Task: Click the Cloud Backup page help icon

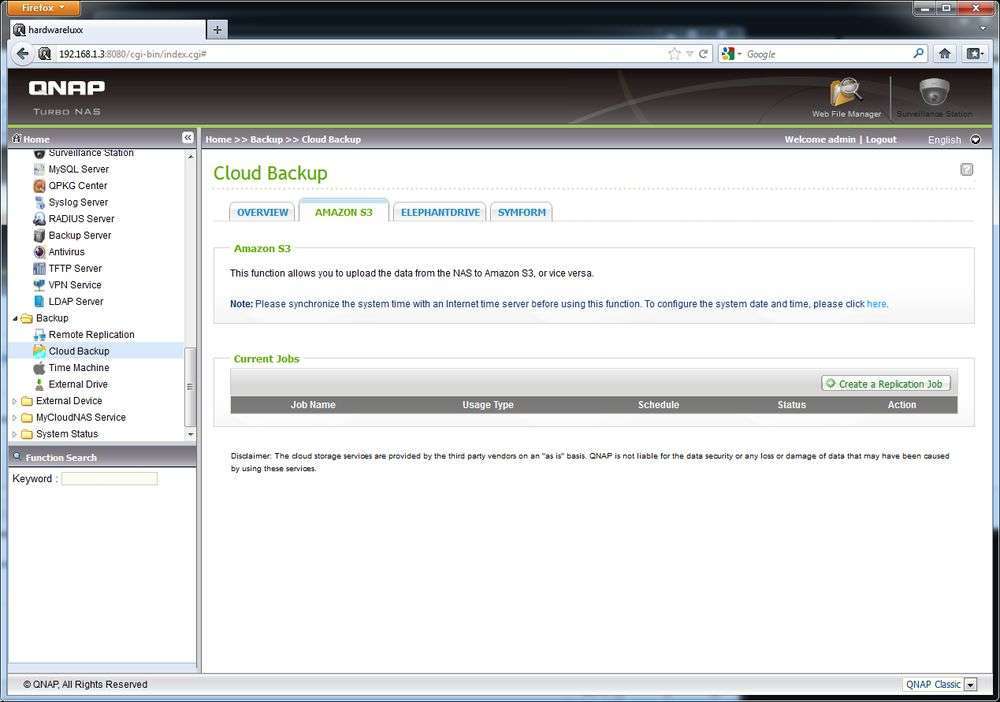Action: (967, 170)
